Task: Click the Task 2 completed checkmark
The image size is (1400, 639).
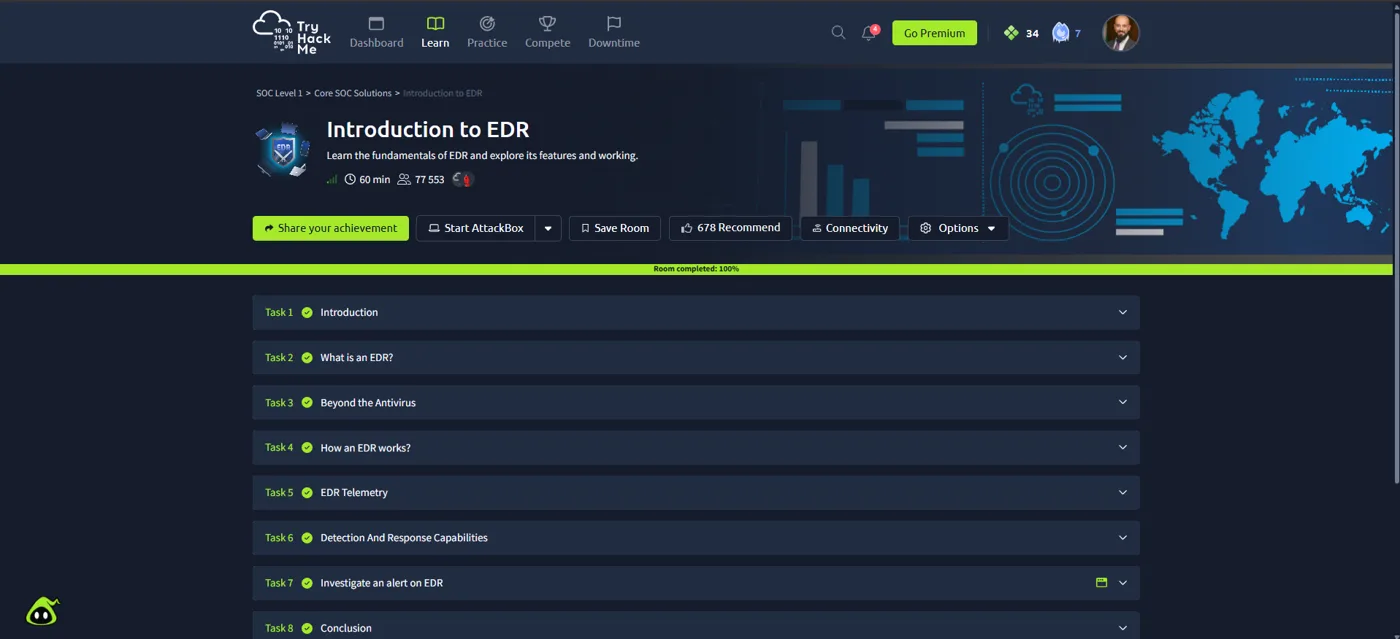Action: coord(307,358)
